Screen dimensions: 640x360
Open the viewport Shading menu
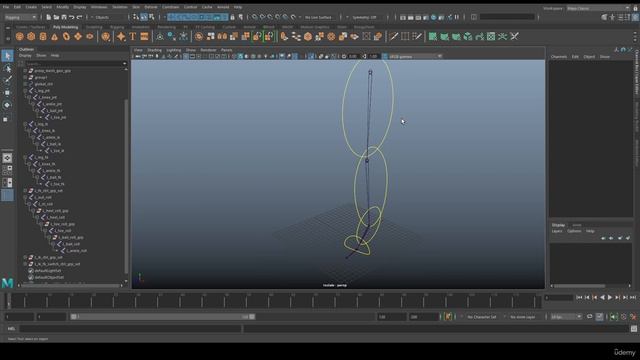coord(154,50)
